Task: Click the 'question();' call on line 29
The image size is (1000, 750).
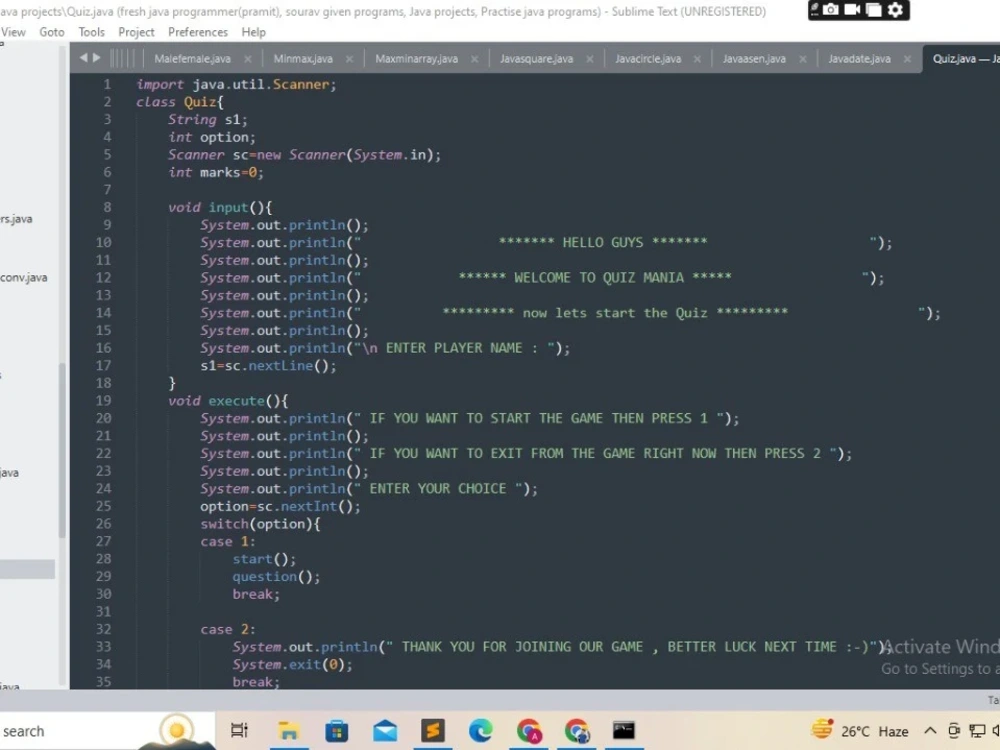Action: pos(276,577)
